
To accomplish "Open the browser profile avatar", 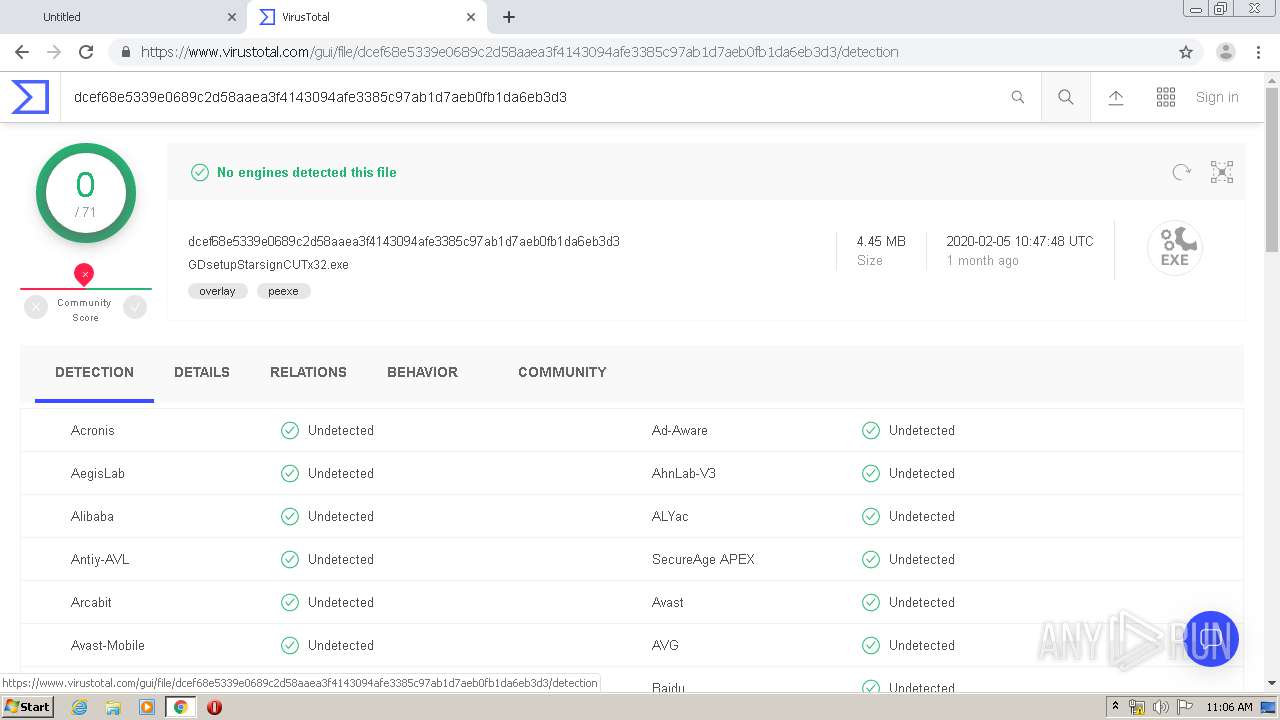I will (1226, 52).
